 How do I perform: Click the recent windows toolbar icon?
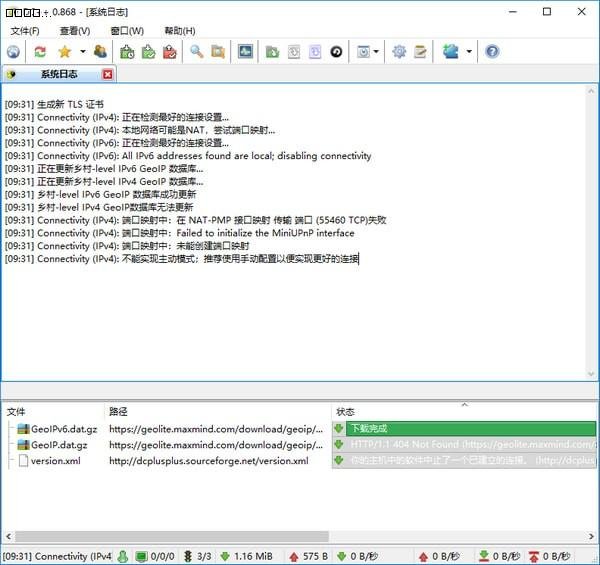click(363, 52)
